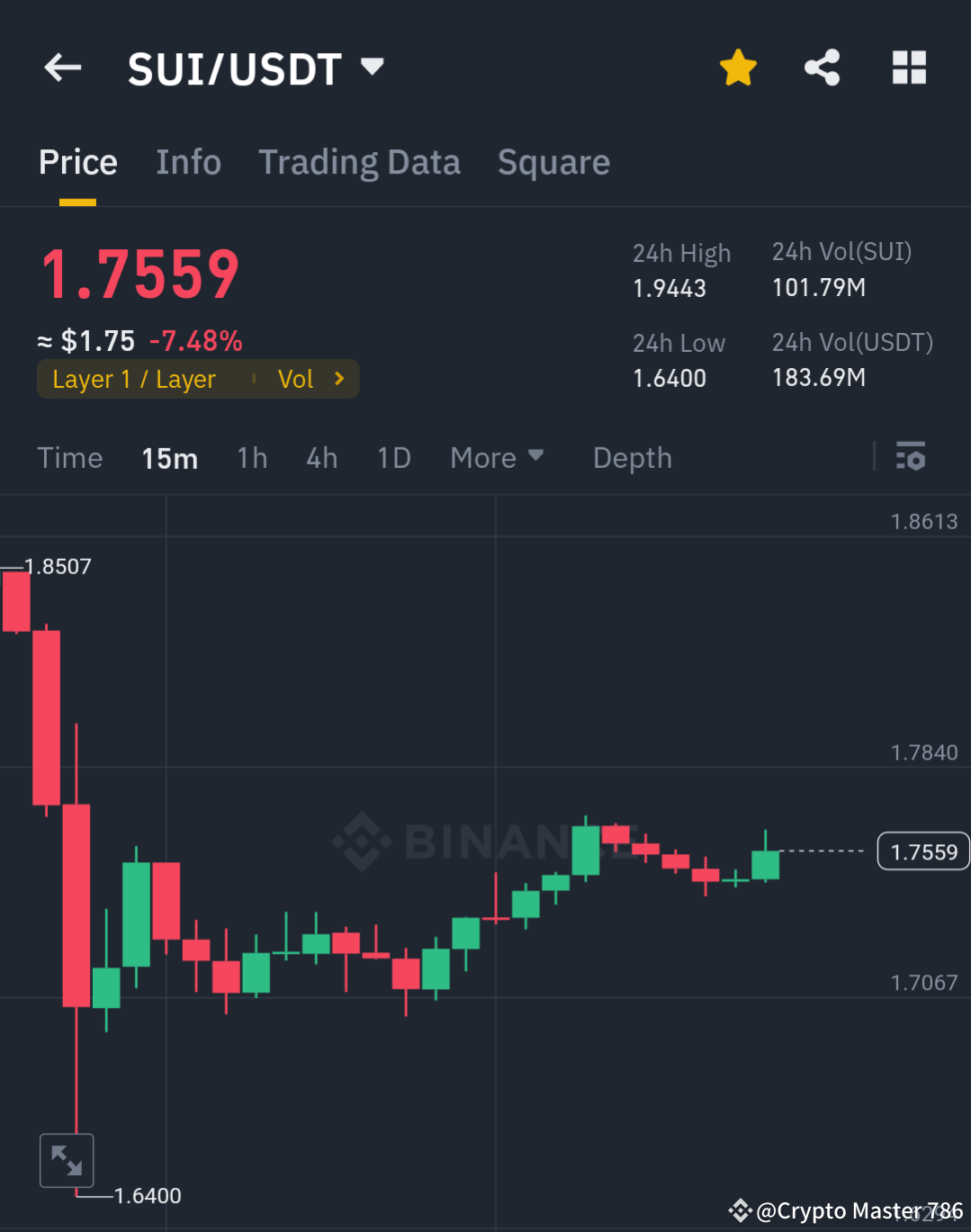Tap the current price 1.7559 display

click(140, 274)
